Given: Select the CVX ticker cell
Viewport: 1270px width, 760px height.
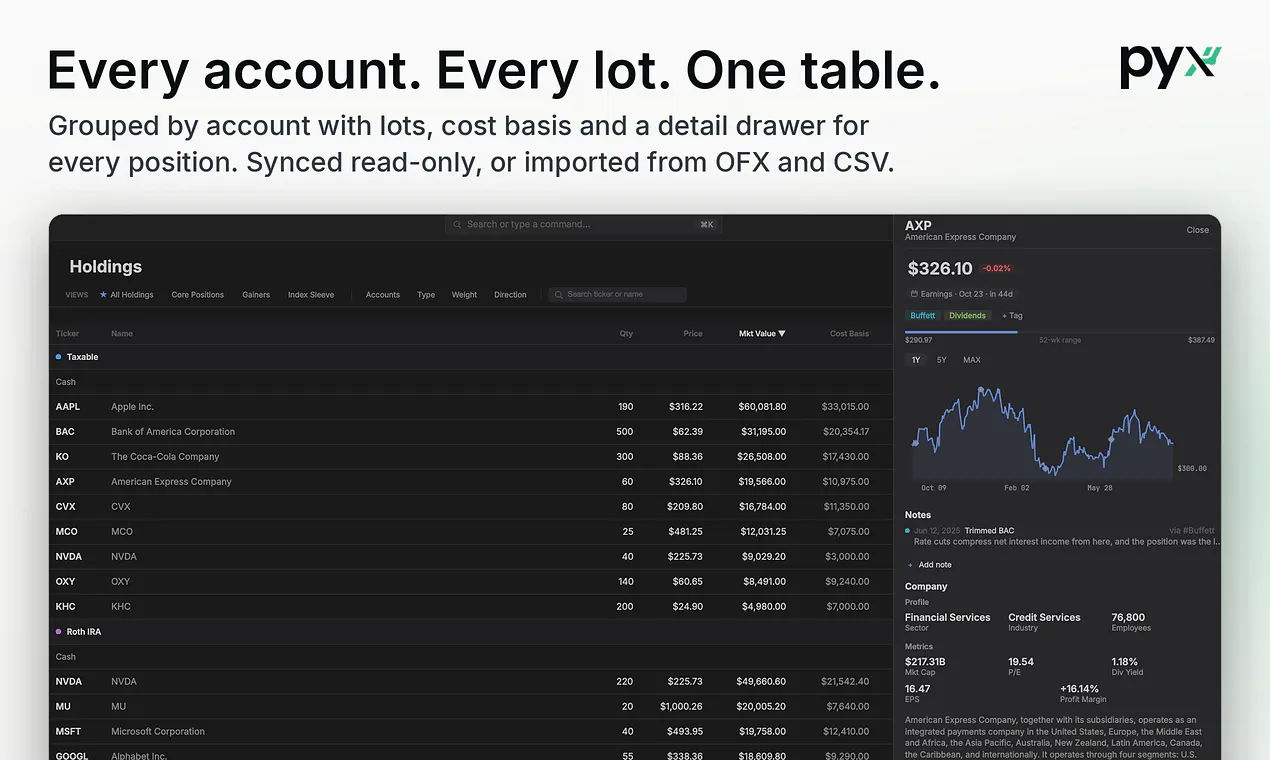Looking at the screenshot, I should [66, 507].
